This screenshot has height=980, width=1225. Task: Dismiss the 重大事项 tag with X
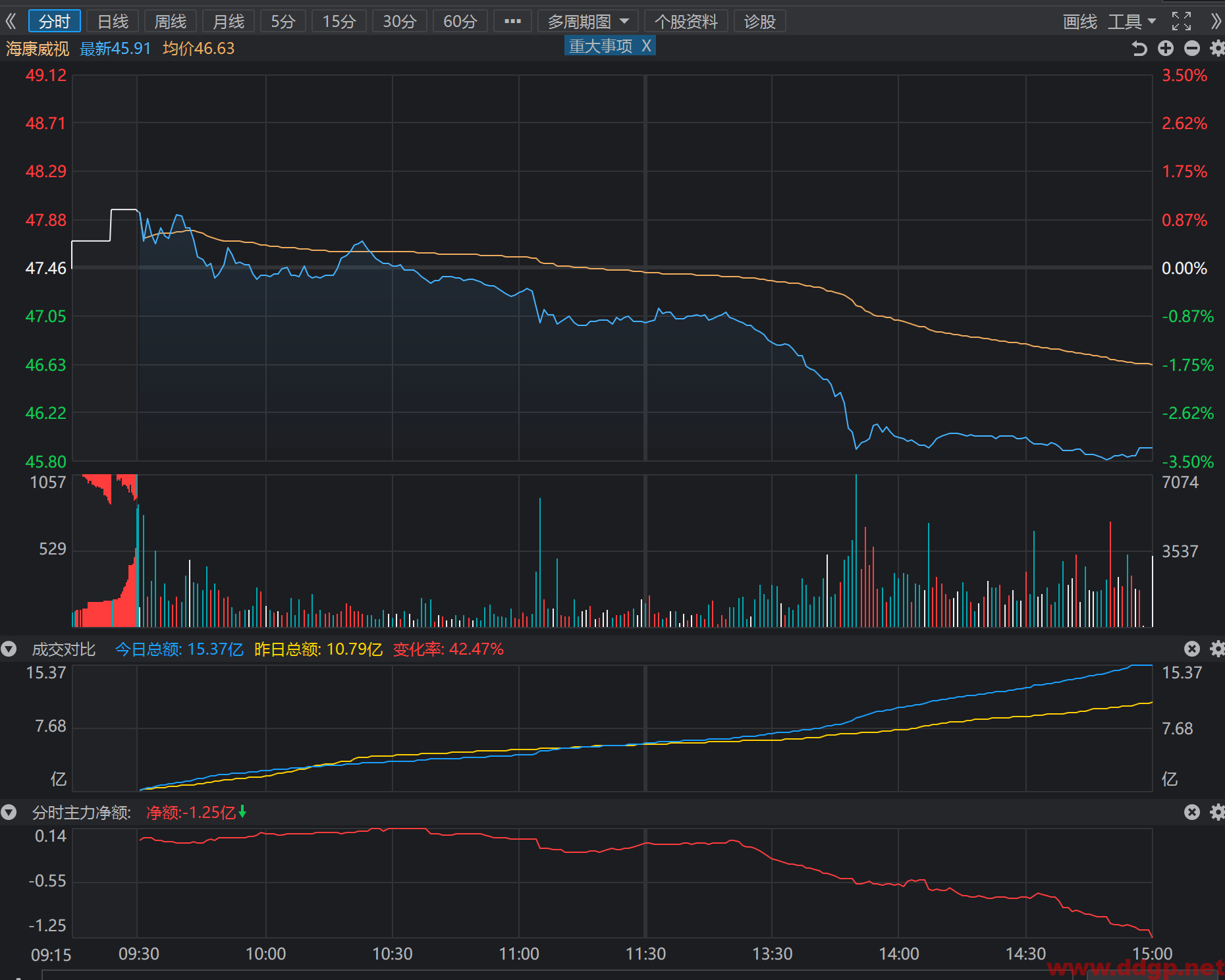click(x=647, y=45)
